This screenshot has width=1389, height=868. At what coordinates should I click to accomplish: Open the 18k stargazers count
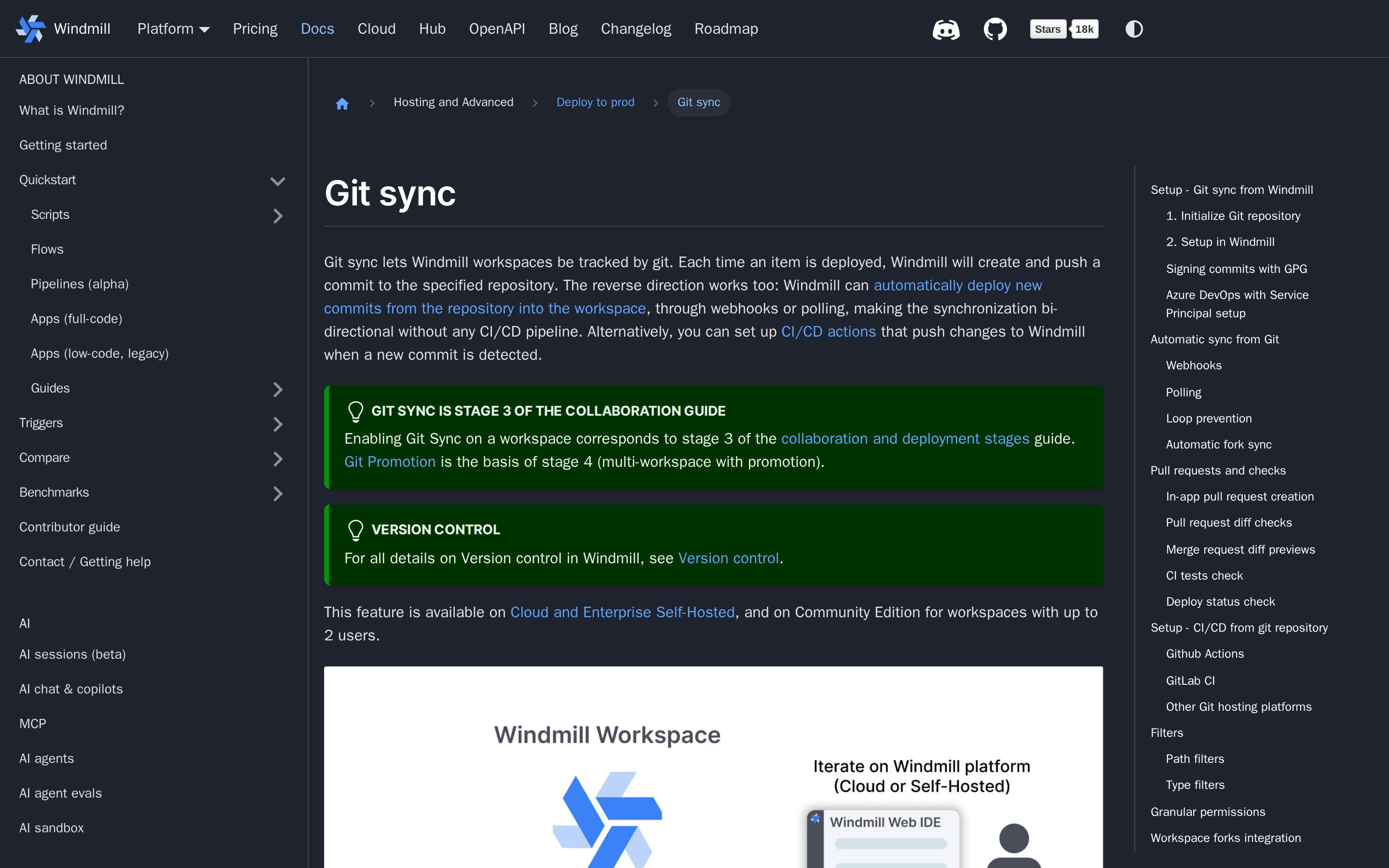[1084, 29]
